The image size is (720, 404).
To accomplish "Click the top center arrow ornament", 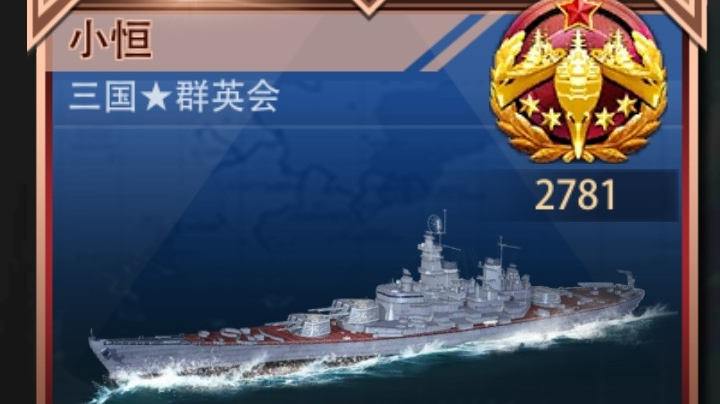I will click(369, 8).
